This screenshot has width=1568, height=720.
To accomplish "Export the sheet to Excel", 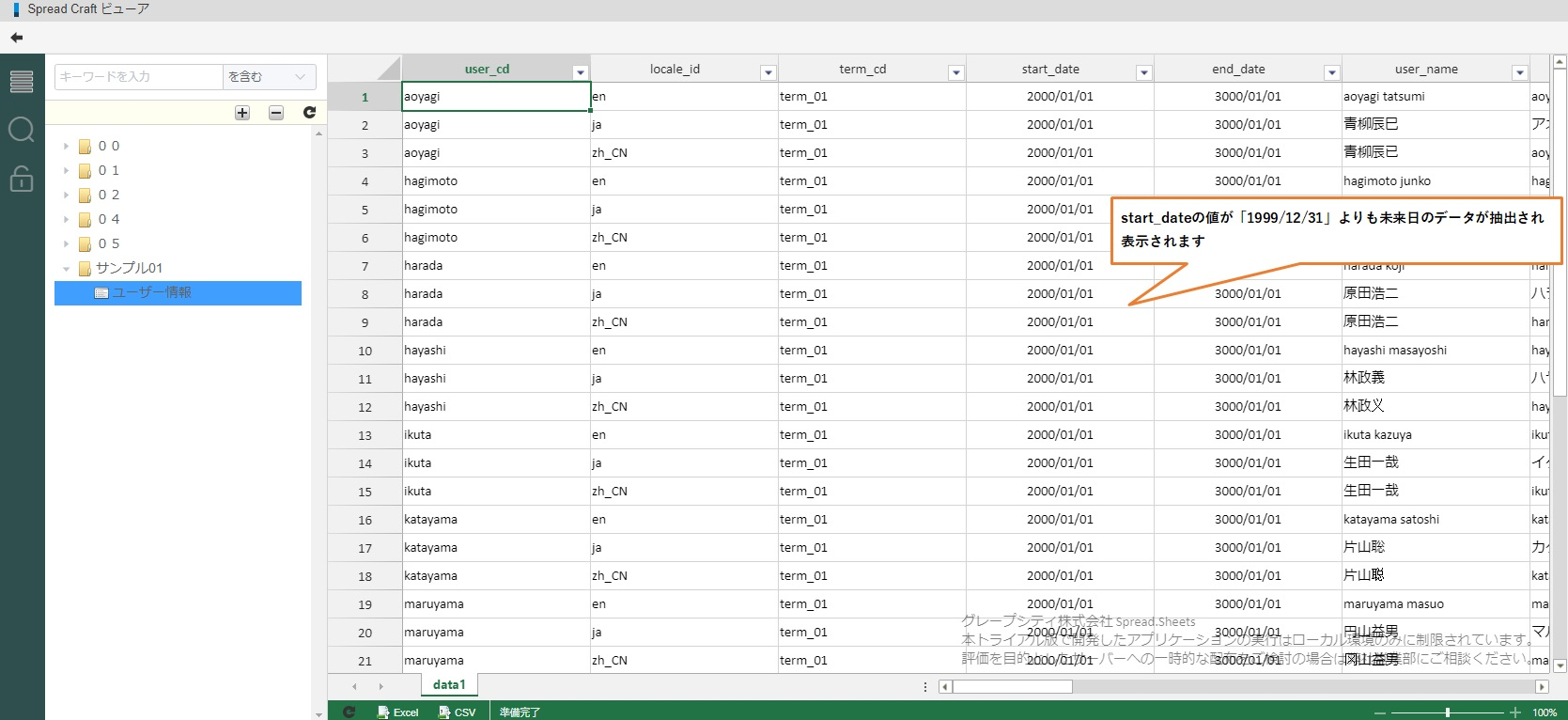I will [397, 712].
